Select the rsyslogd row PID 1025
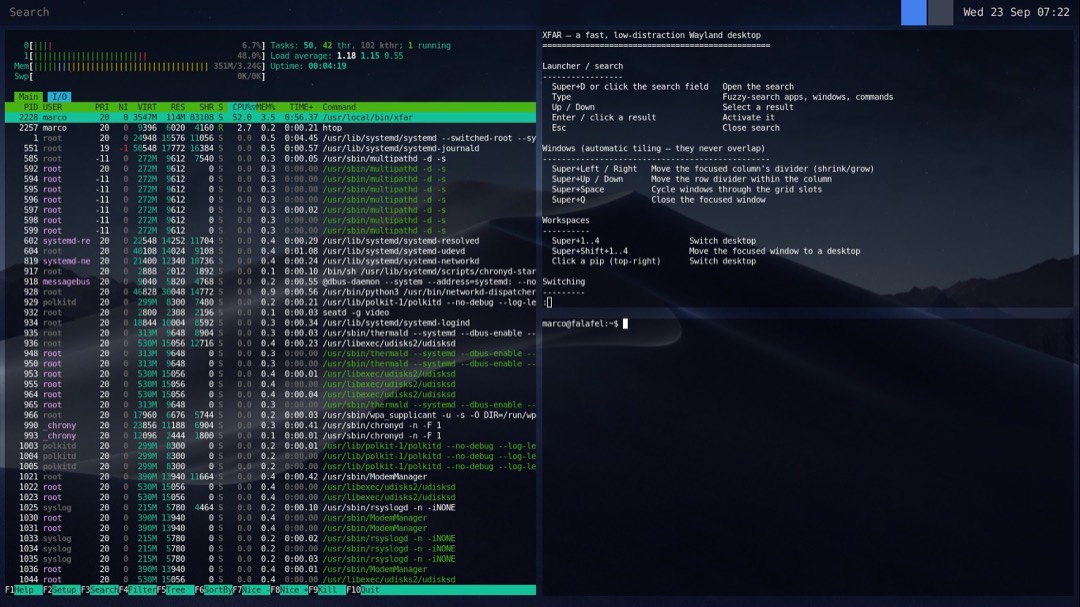This screenshot has width=1080, height=607. [x=271, y=508]
